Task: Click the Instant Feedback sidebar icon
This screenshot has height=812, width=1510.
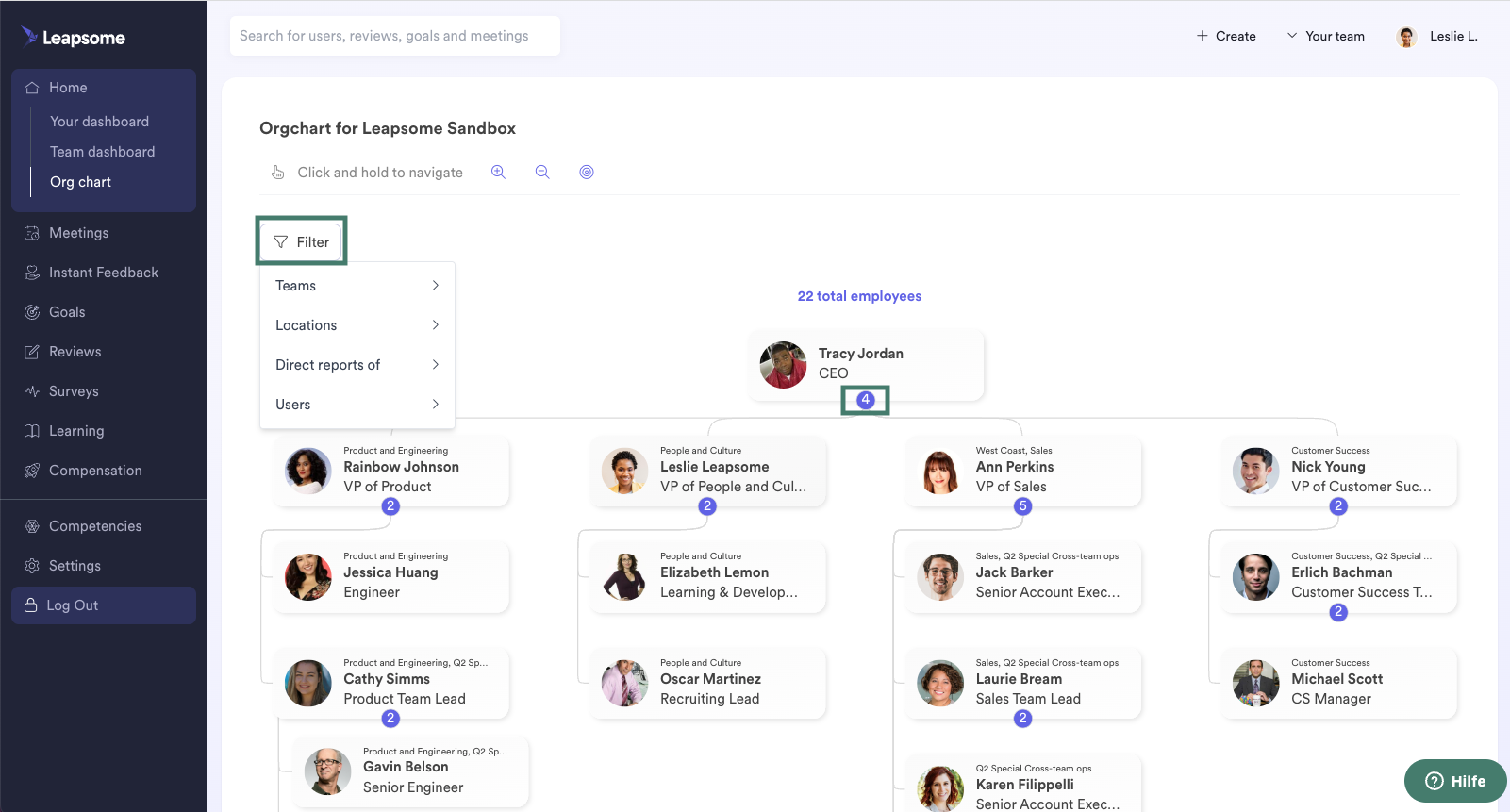Action: (x=32, y=273)
